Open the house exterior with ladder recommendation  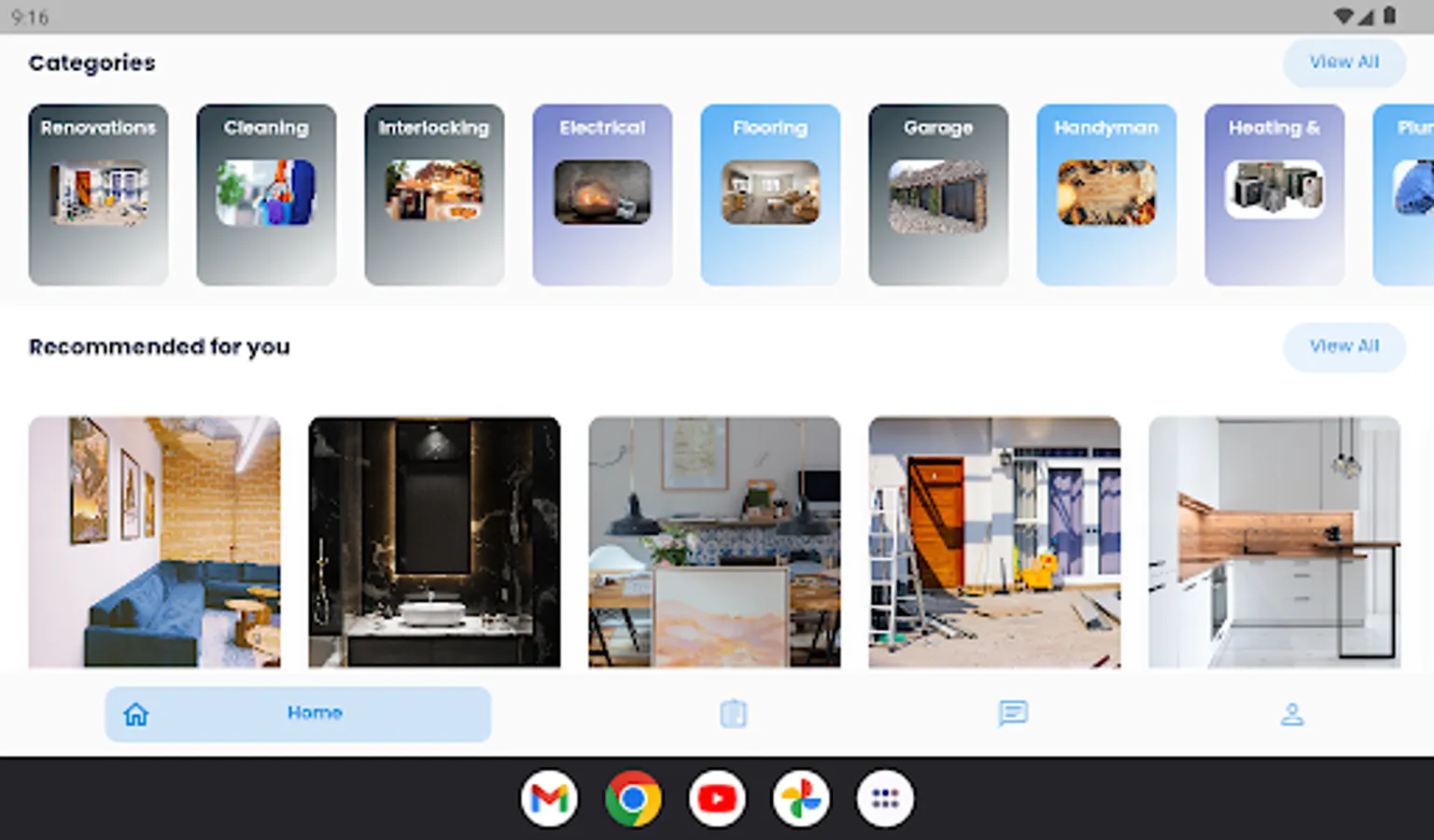click(x=994, y=542)
